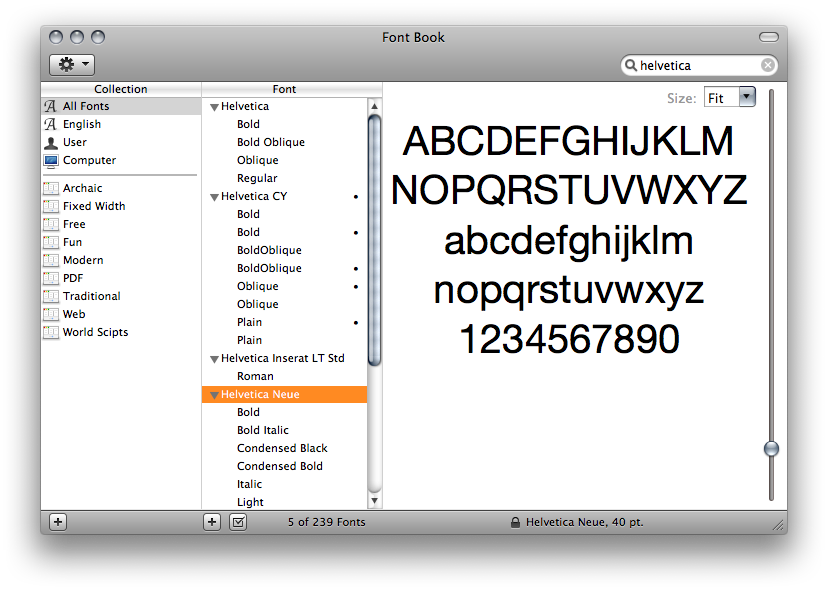Click the validate font checkmark icon
828x590 pixels.
pyautogui.click(x=238, y=521)
